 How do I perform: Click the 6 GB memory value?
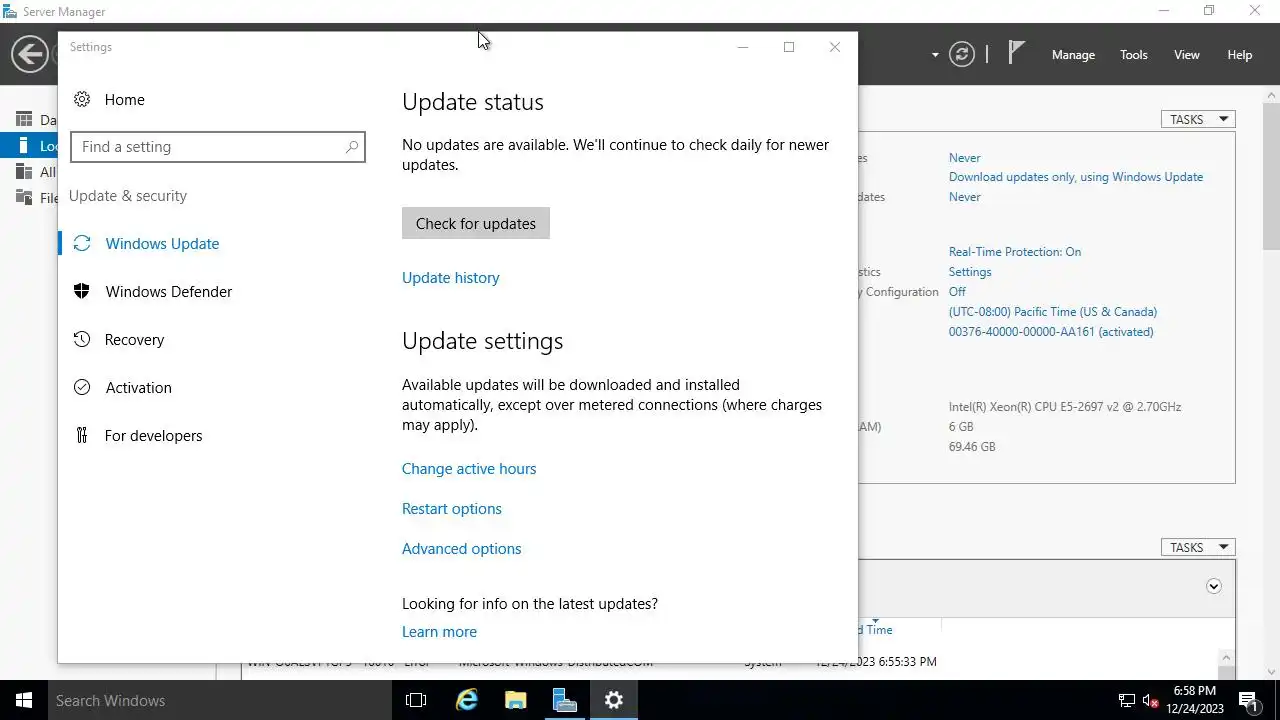(x=961, y=427)
